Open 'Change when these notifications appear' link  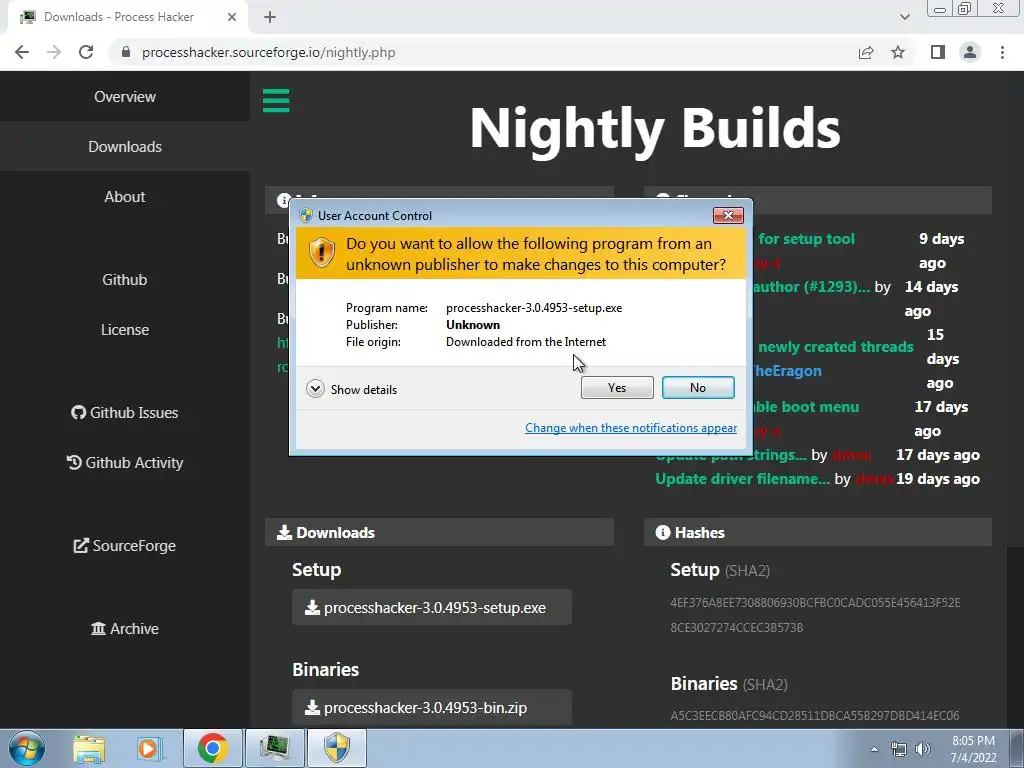tap(631, 428)
